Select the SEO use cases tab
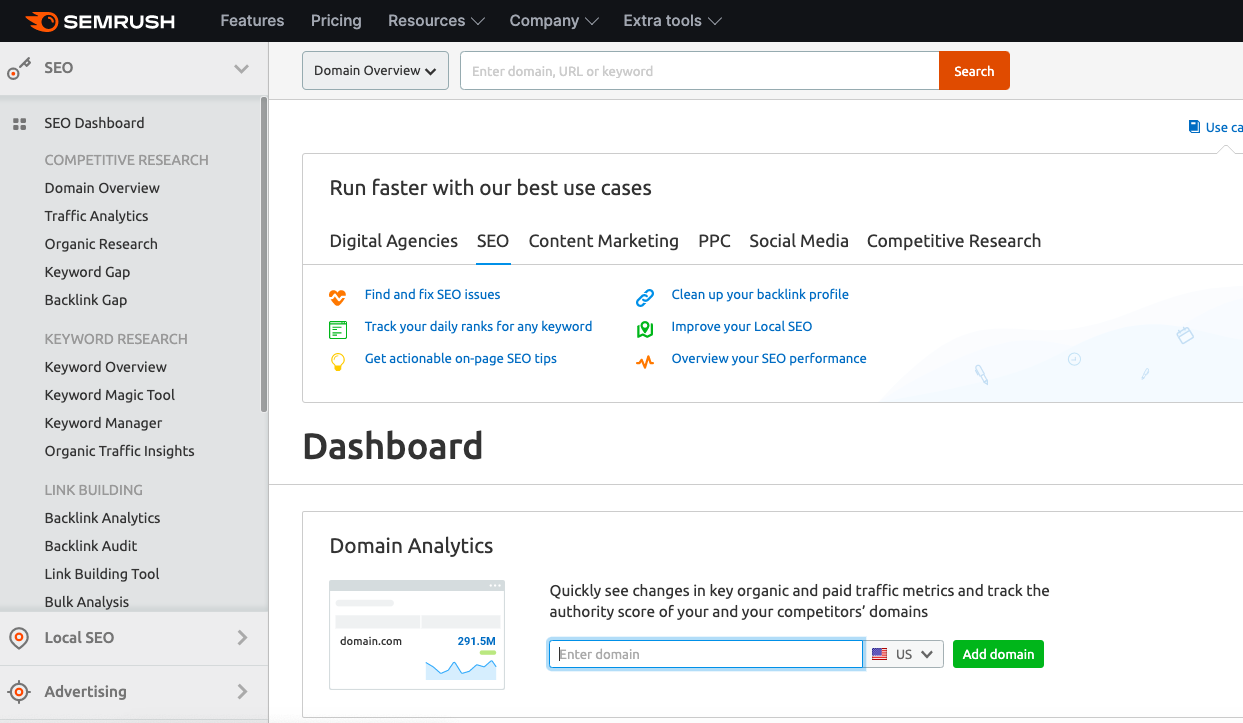 [x=493, y=241]
